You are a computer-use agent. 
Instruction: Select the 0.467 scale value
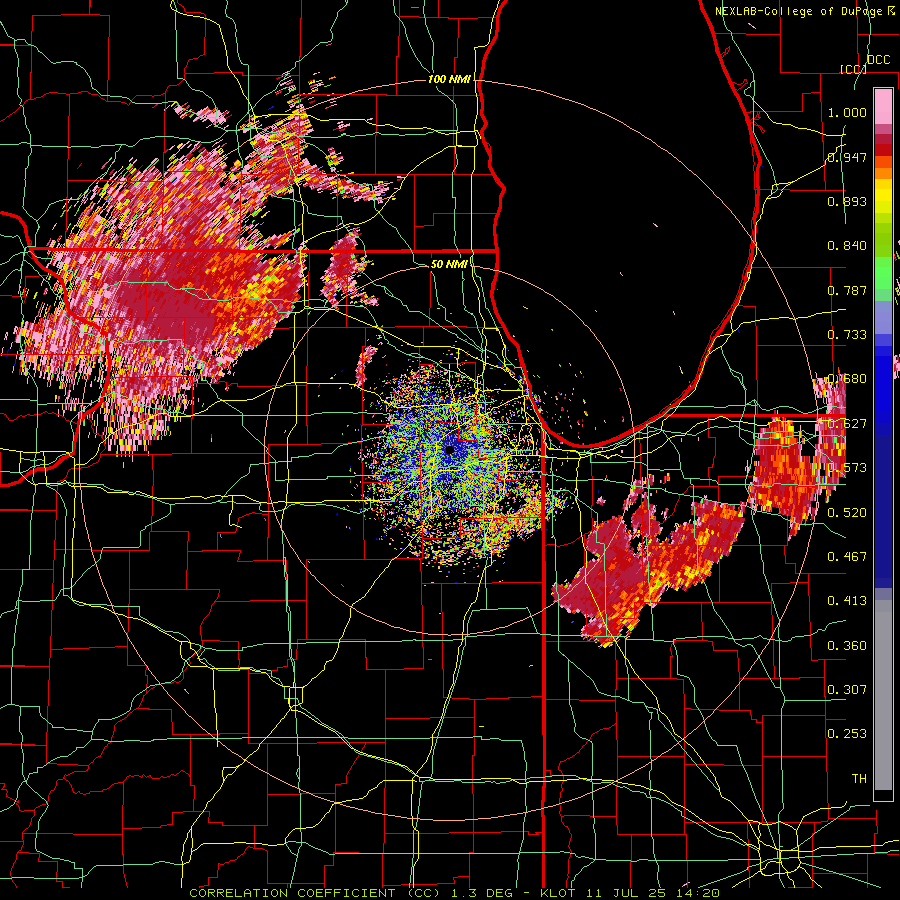pos(847,557)
